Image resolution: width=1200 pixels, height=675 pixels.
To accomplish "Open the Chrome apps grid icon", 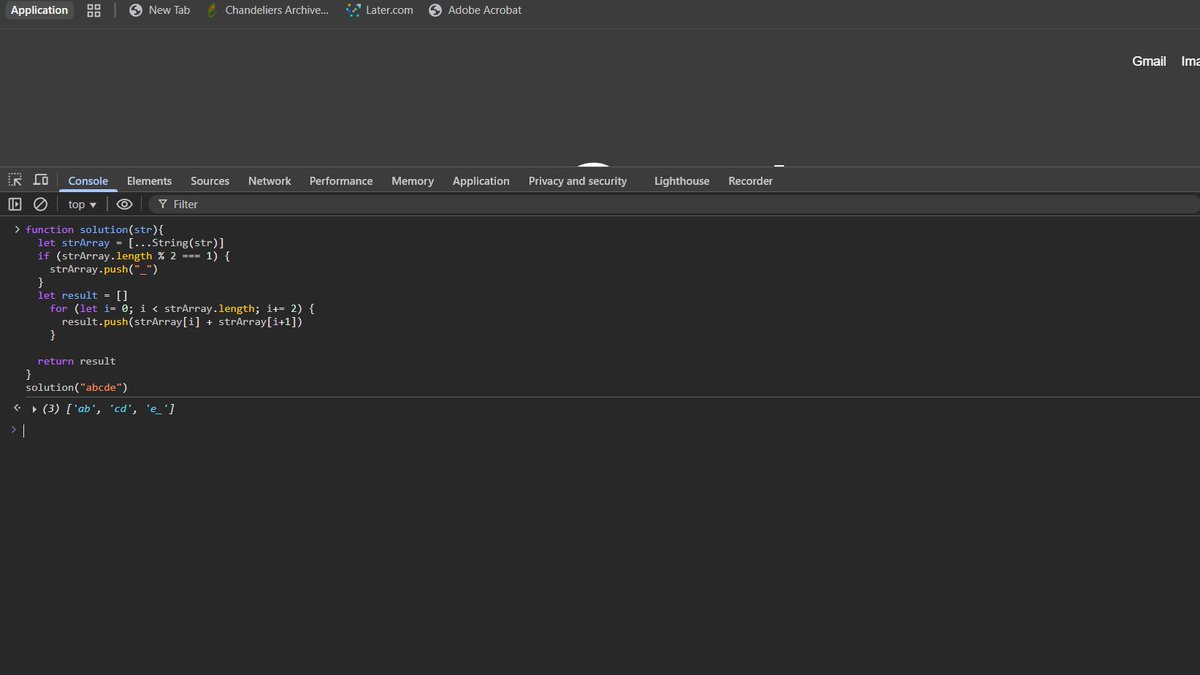I will tap(93, 10).
